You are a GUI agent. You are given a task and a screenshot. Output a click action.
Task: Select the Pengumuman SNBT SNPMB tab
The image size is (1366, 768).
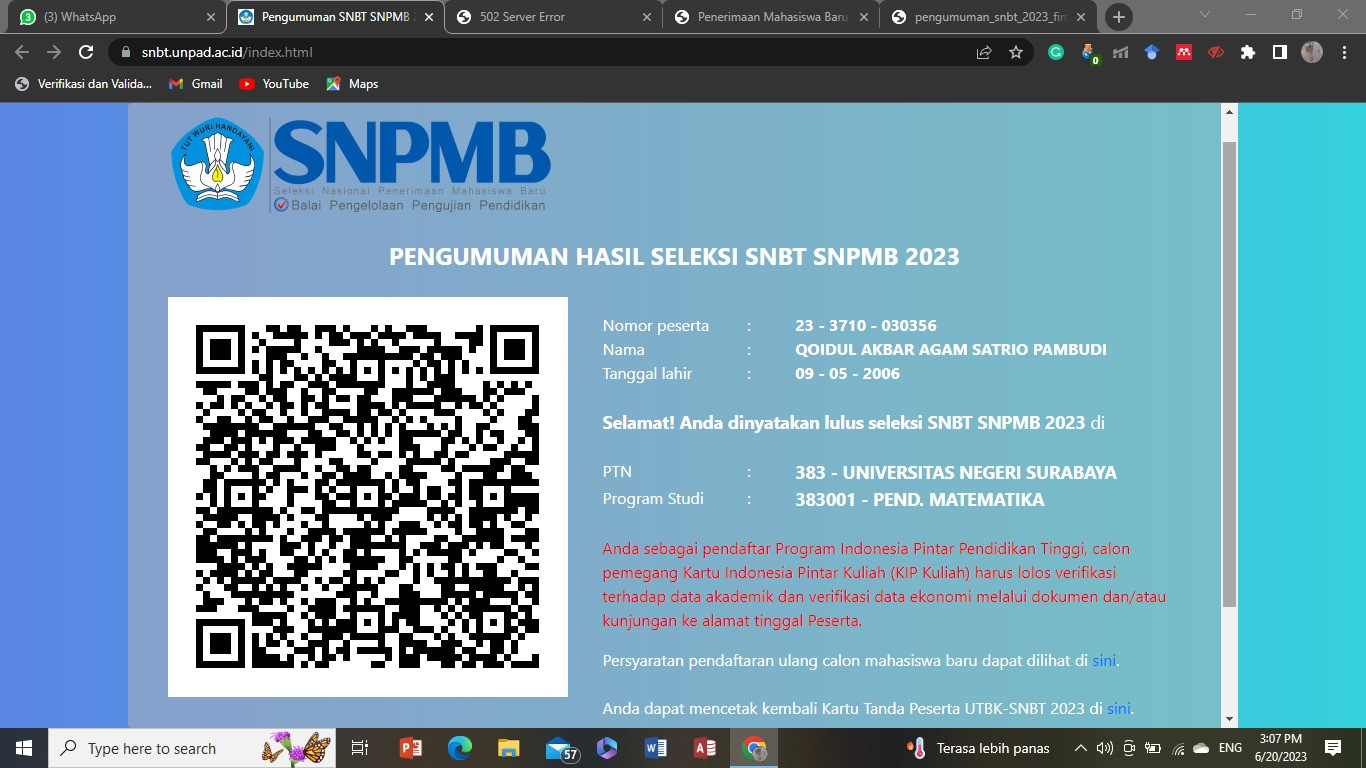pos(333,17)
